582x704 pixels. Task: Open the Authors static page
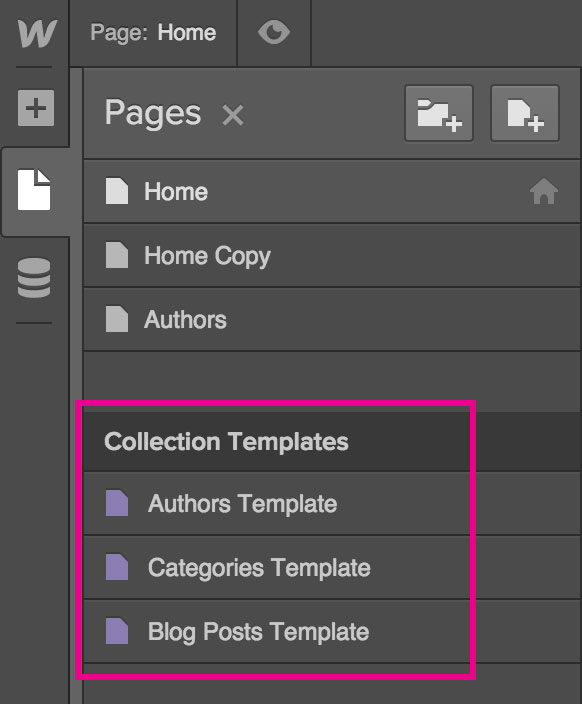[332, 320]
